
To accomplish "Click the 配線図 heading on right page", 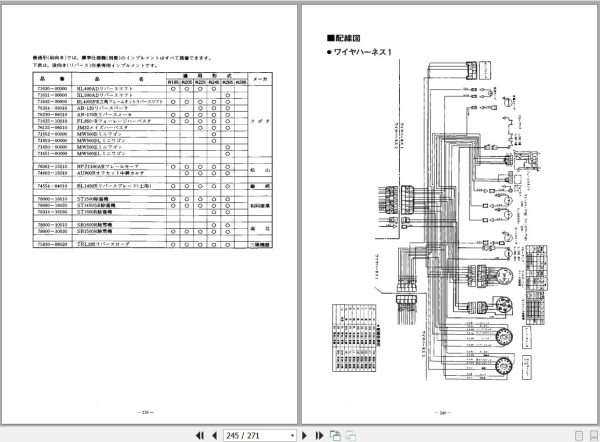I will tap(344, 38).
